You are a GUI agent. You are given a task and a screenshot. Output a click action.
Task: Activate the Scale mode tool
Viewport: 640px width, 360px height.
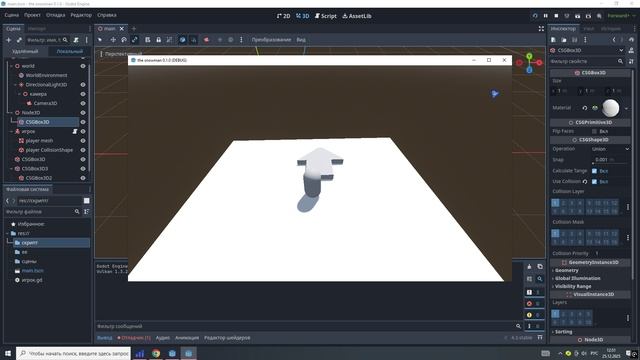click(x=135, y=40)
